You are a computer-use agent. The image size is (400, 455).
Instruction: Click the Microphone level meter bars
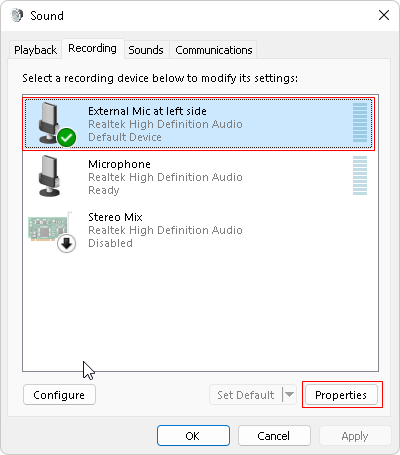[360, 175]
